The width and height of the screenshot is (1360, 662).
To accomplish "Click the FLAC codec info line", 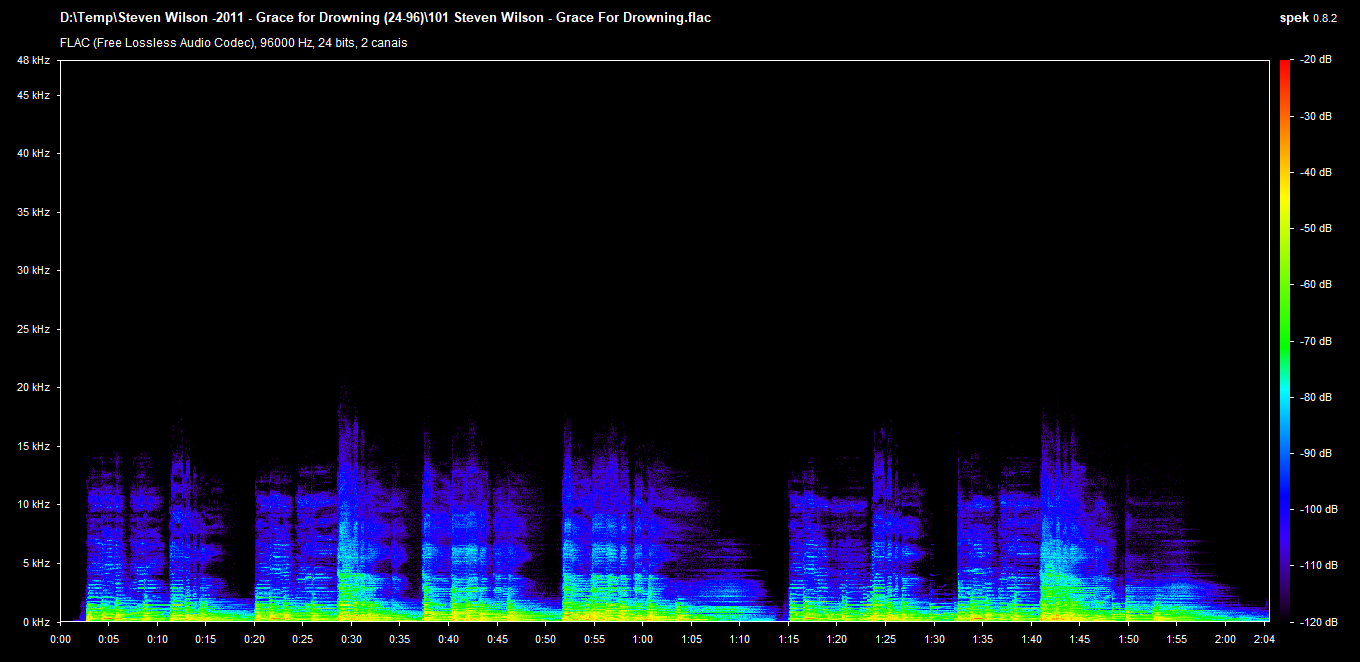I will point(233,43).
